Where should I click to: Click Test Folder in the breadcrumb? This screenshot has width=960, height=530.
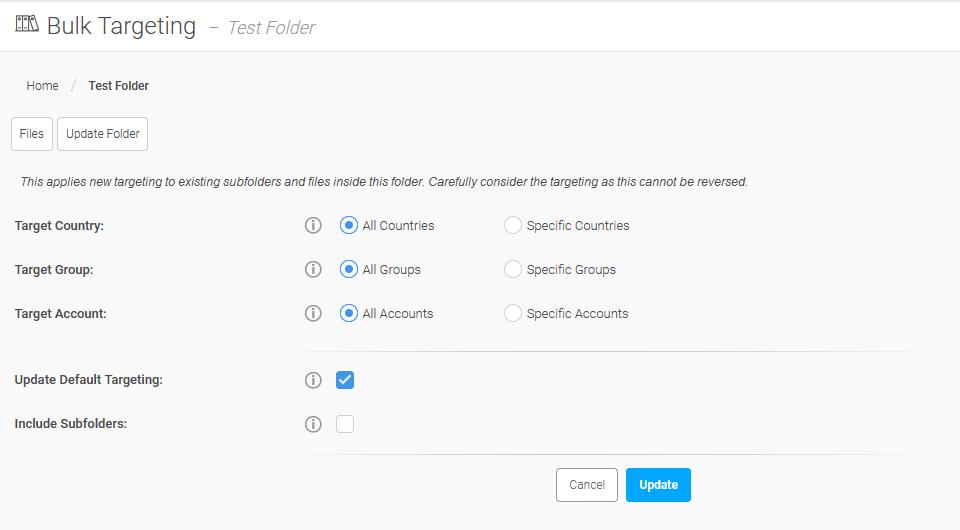click(x=119, y=86)
